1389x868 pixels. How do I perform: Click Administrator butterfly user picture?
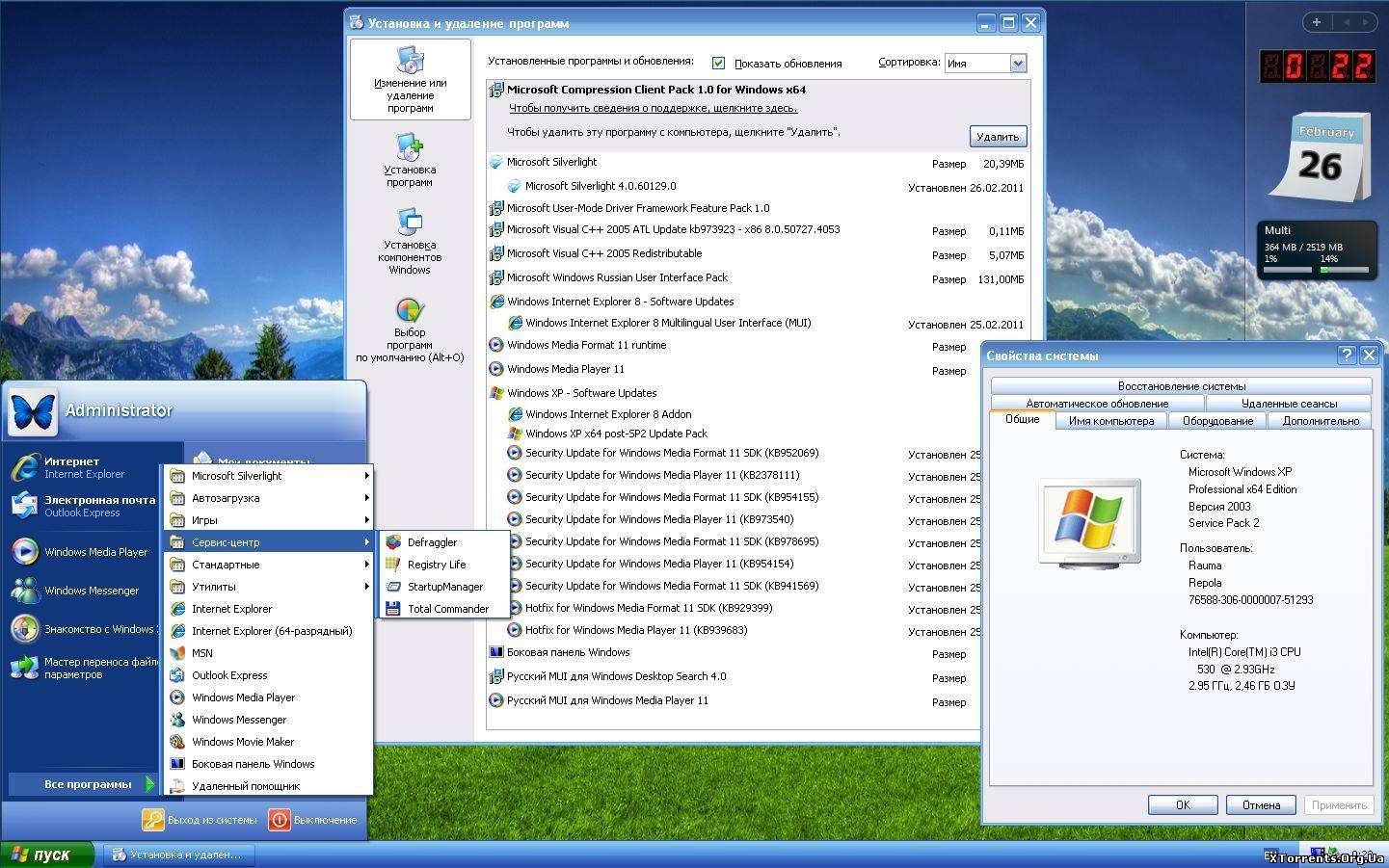(33, 411)
